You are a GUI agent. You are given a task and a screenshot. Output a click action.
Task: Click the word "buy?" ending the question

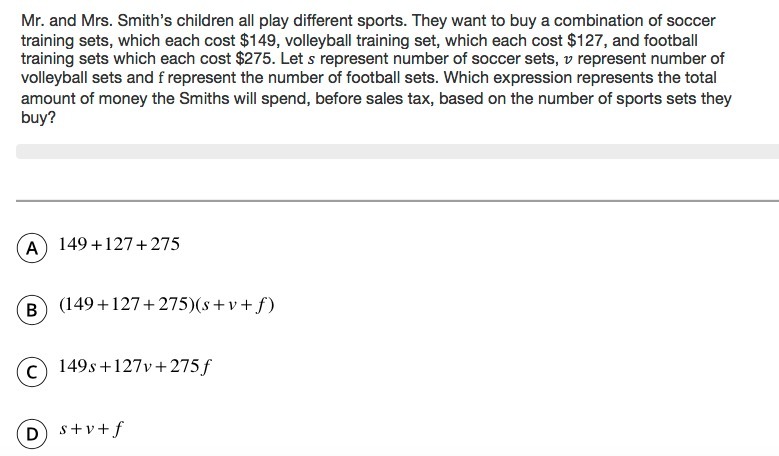[x=39, y=117]
